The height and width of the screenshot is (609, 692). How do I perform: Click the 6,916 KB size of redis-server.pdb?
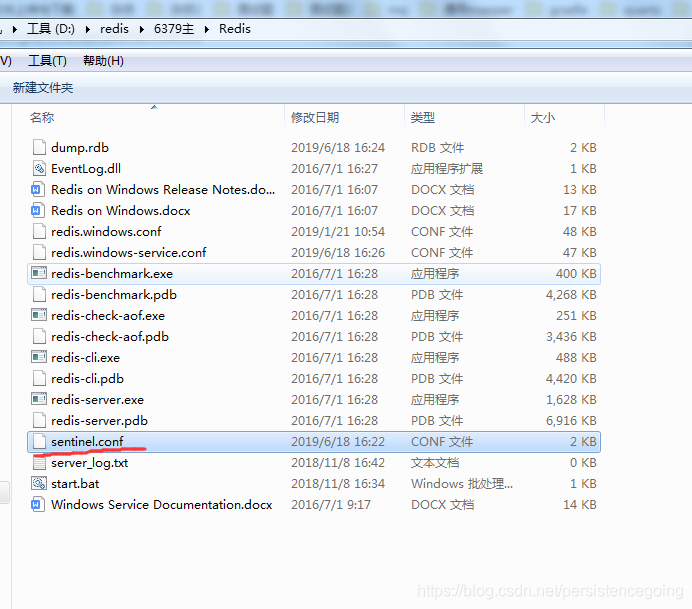[x=571, y=421]
